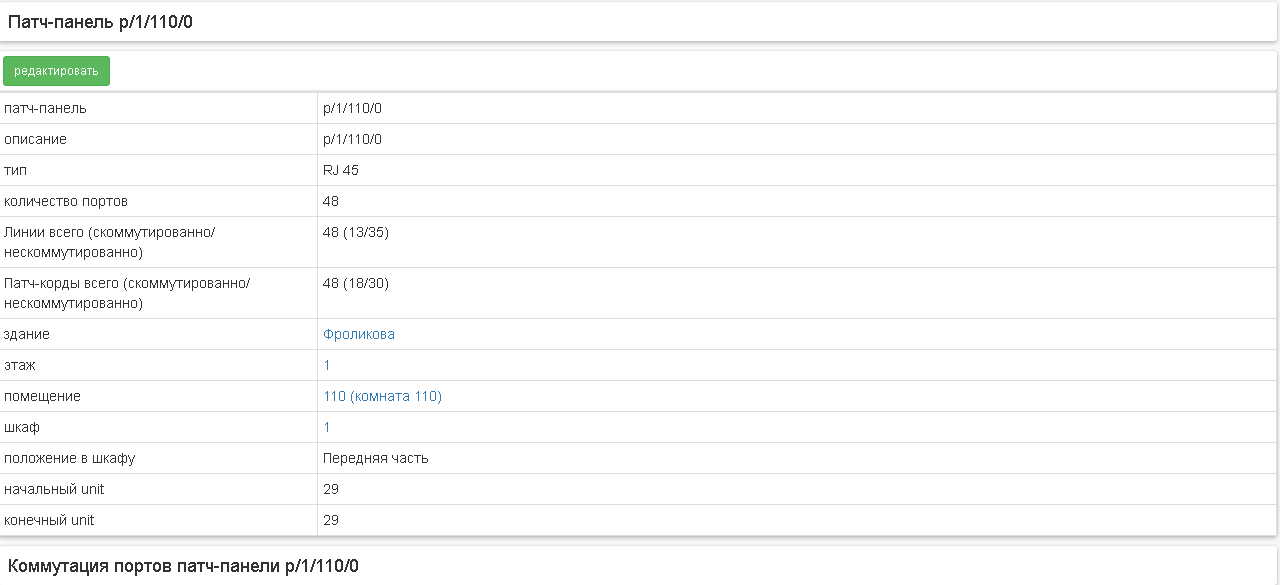Select the RJ 45 type value
This screenshot has width=1280, height=585.
coord(341,170)
